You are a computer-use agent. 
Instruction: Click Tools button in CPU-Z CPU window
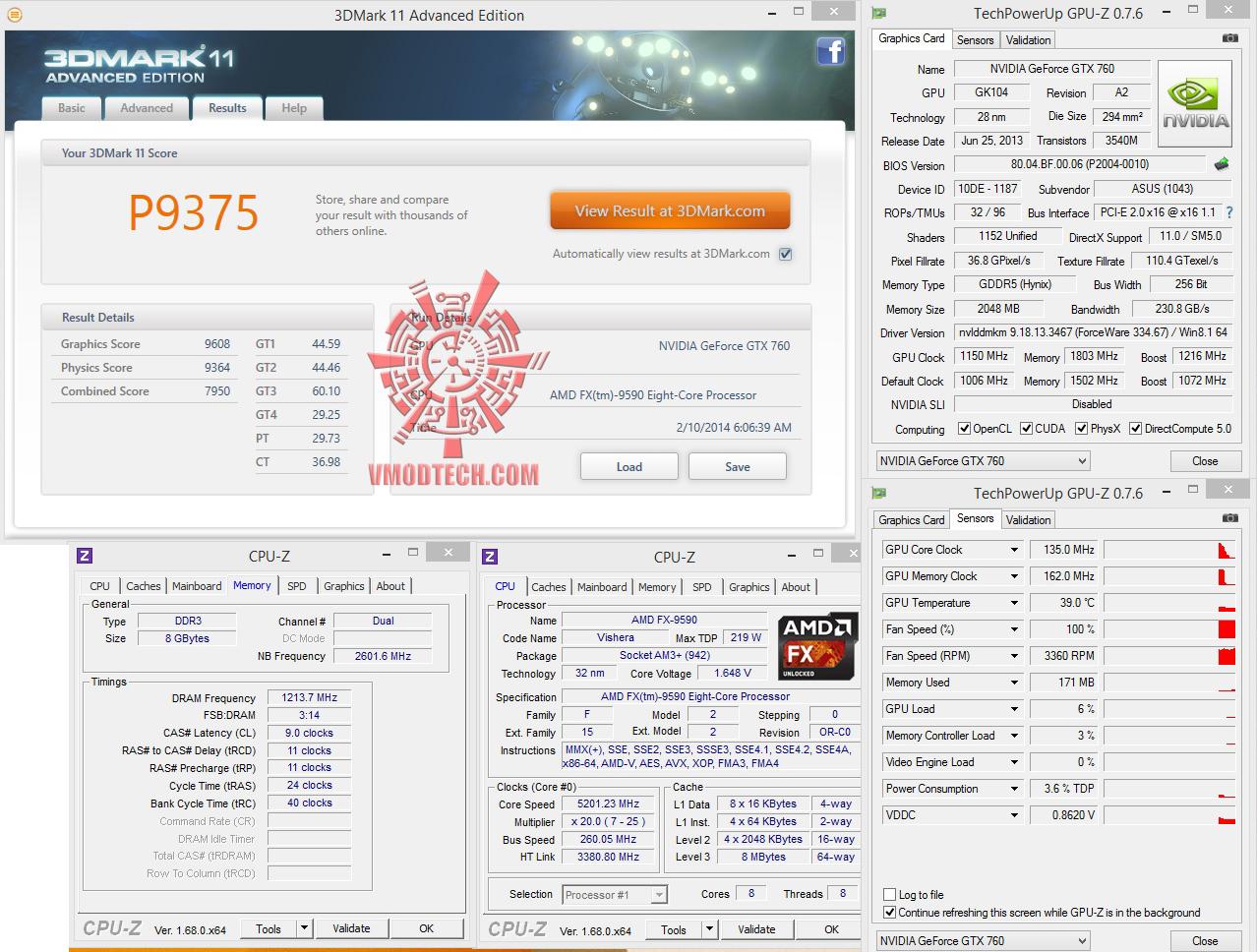click(x=674, y=929)
